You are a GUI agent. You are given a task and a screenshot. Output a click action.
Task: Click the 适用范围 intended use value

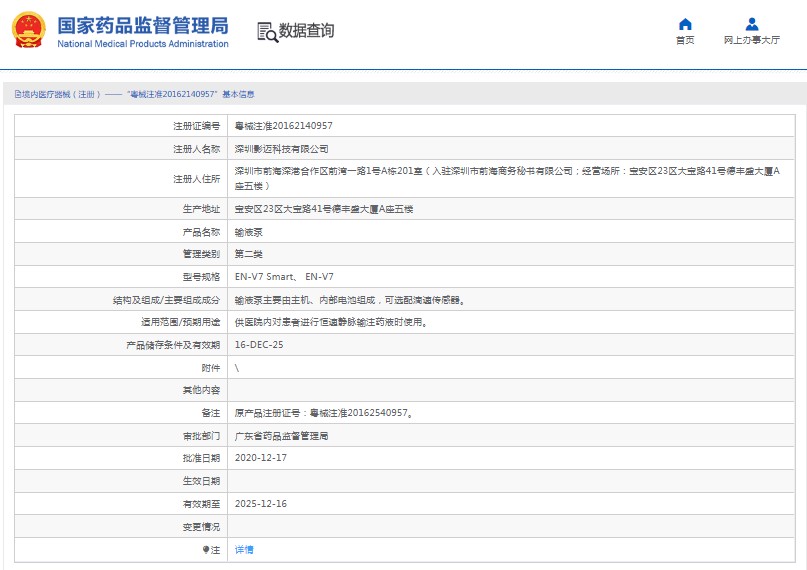click(x=331, y=322)
